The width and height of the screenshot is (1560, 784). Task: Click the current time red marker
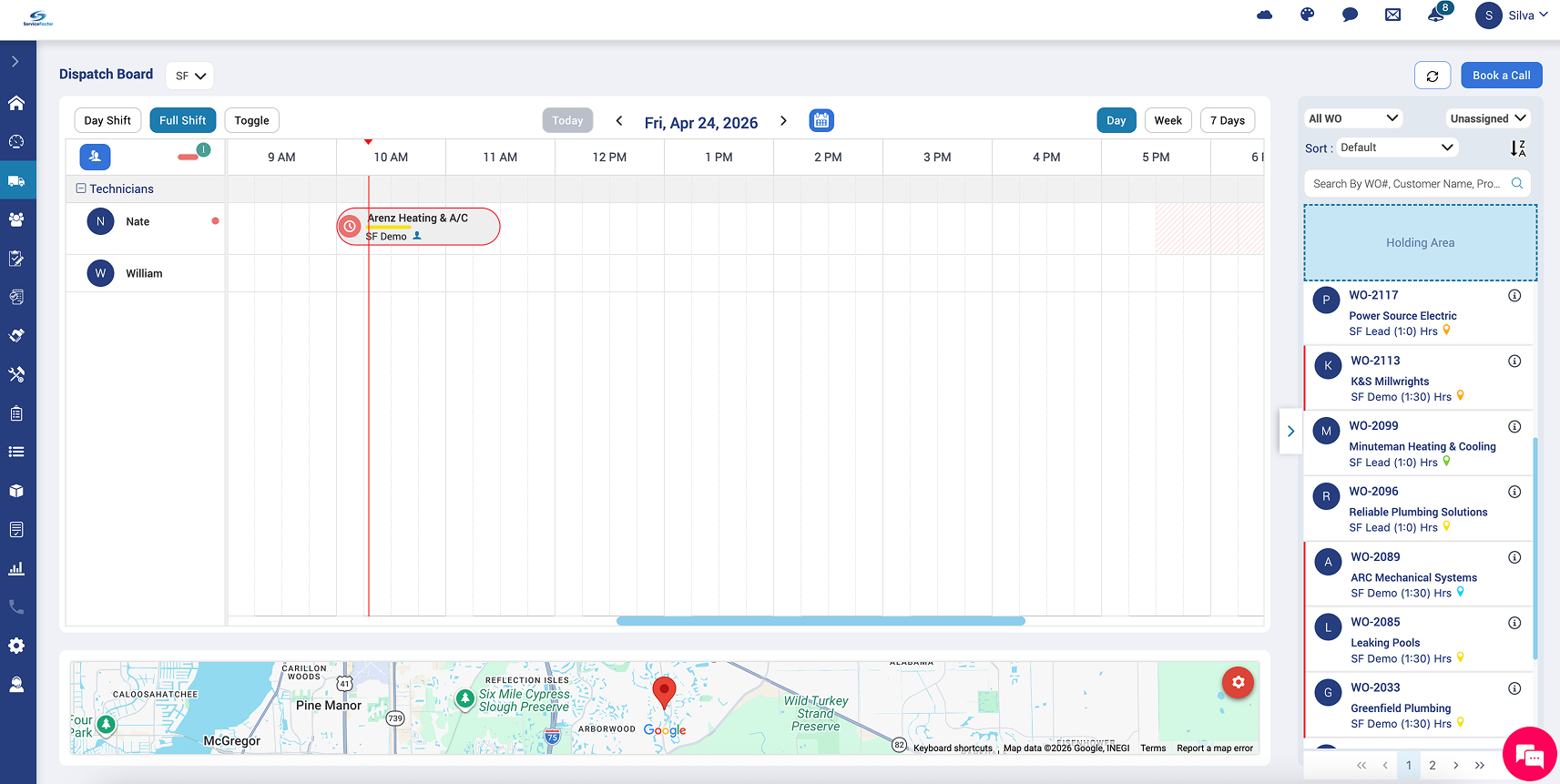[368, 142]
